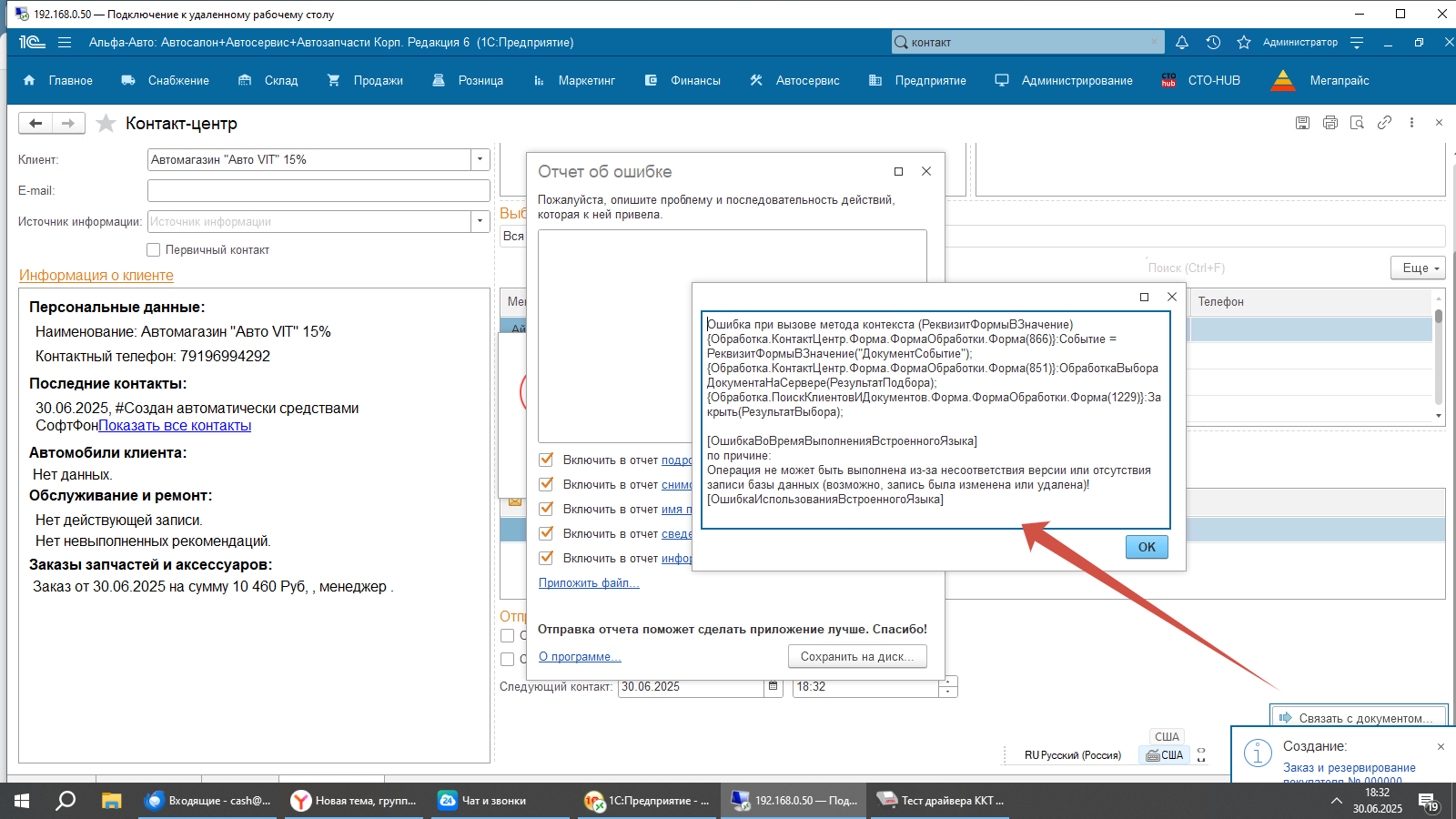
Task: Open the 1C main menu hamburger icon
Action: coord(65,42)
